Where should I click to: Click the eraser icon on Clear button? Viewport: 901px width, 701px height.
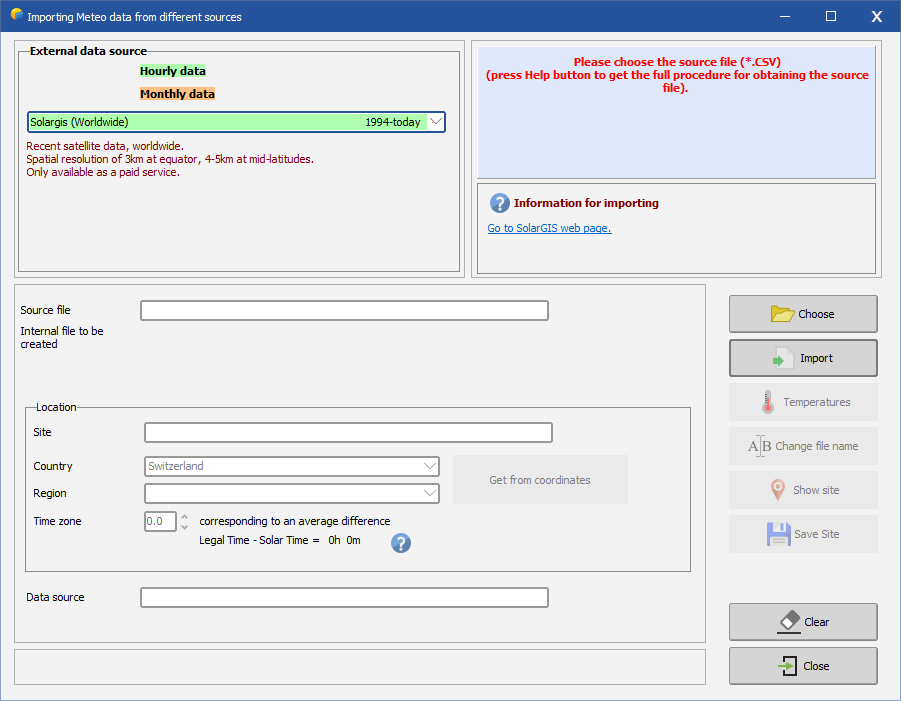789,621
